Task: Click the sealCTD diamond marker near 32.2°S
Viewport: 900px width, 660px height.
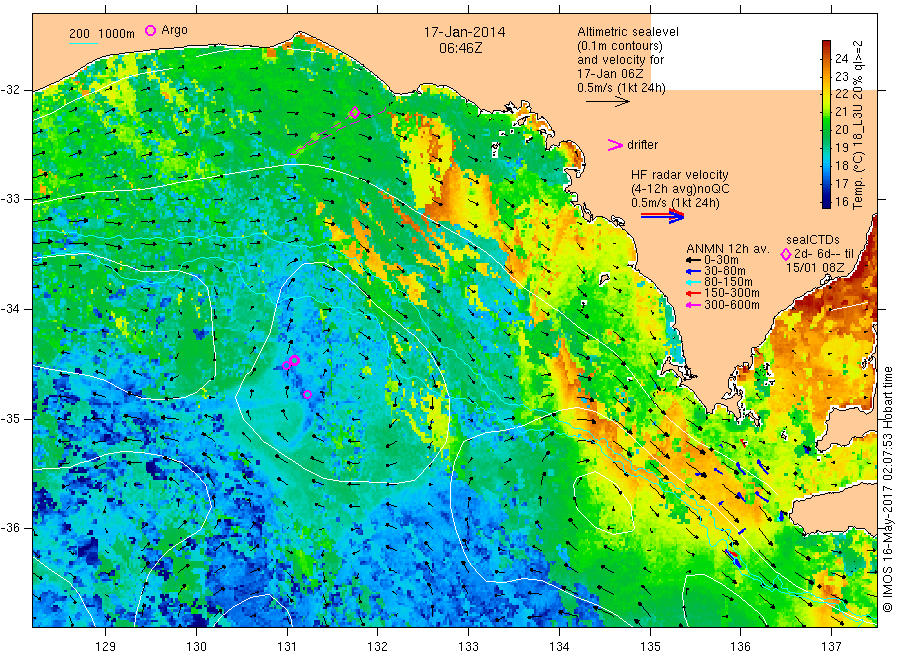Action: tap(355, 112)
